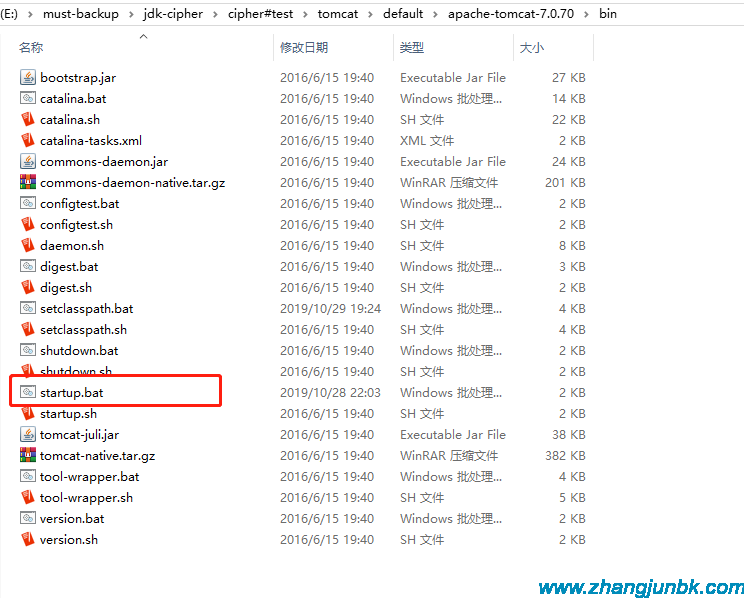The image size is (744, 598).
Task: Select the file name version.sh
Action: [69, 540]
